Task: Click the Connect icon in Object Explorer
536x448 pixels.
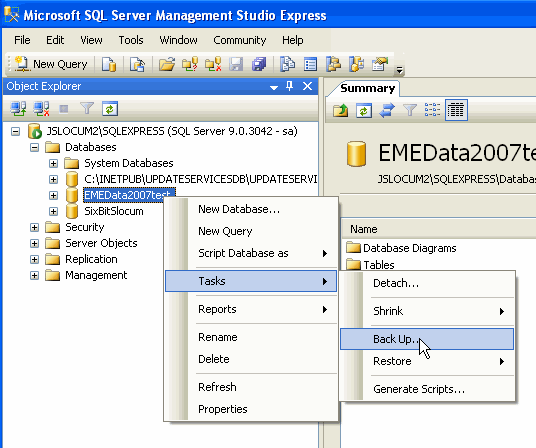Action: point(18,109)
